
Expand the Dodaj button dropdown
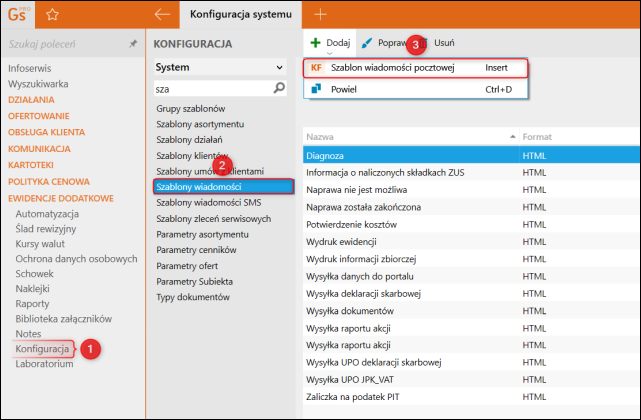(331, 54)
